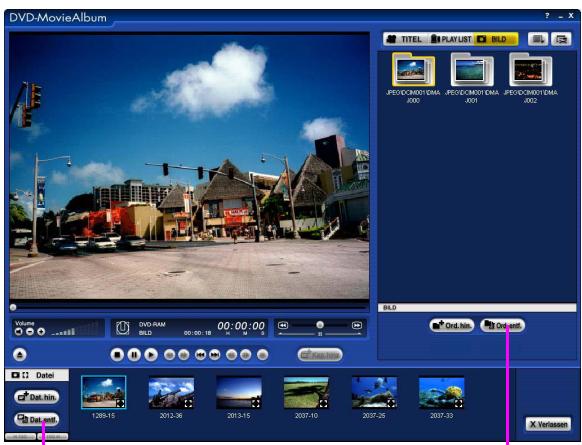This screenshot has width=582, height=445.
Task: Select the BILD tab
Action: (x=496, y=39)
